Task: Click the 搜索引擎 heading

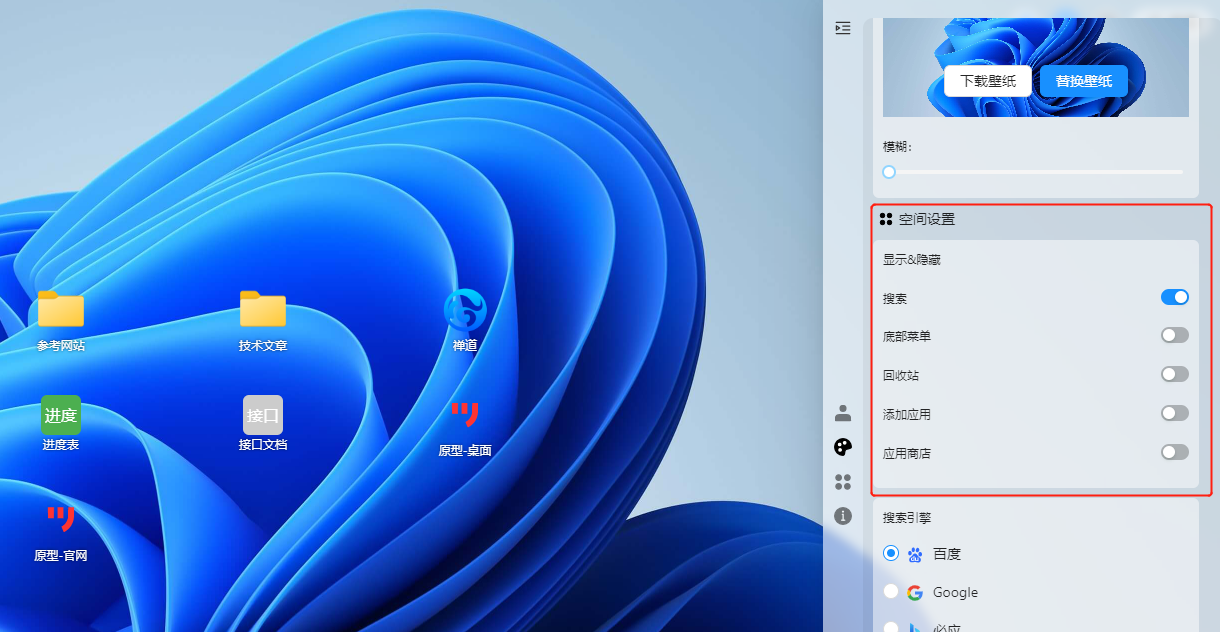Action: pyautogui.click(x=907, y=518)
